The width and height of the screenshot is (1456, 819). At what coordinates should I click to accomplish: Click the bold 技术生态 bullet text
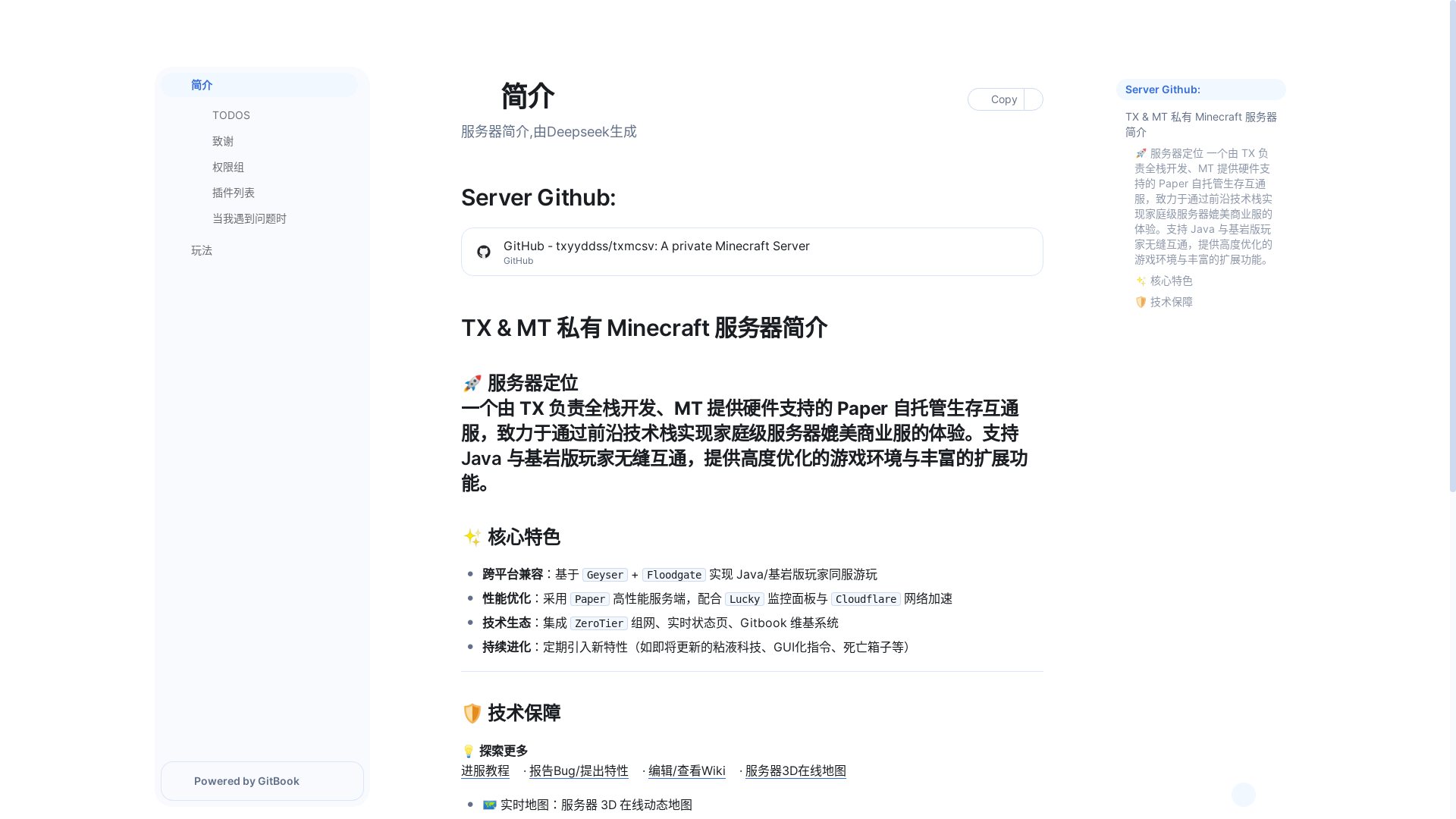507,623
